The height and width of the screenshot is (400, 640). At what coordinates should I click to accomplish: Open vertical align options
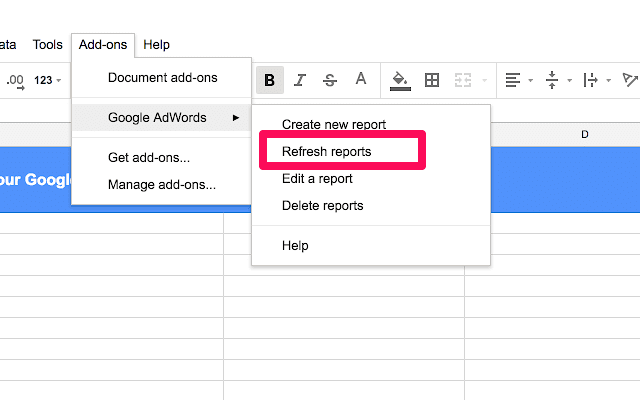552,80
